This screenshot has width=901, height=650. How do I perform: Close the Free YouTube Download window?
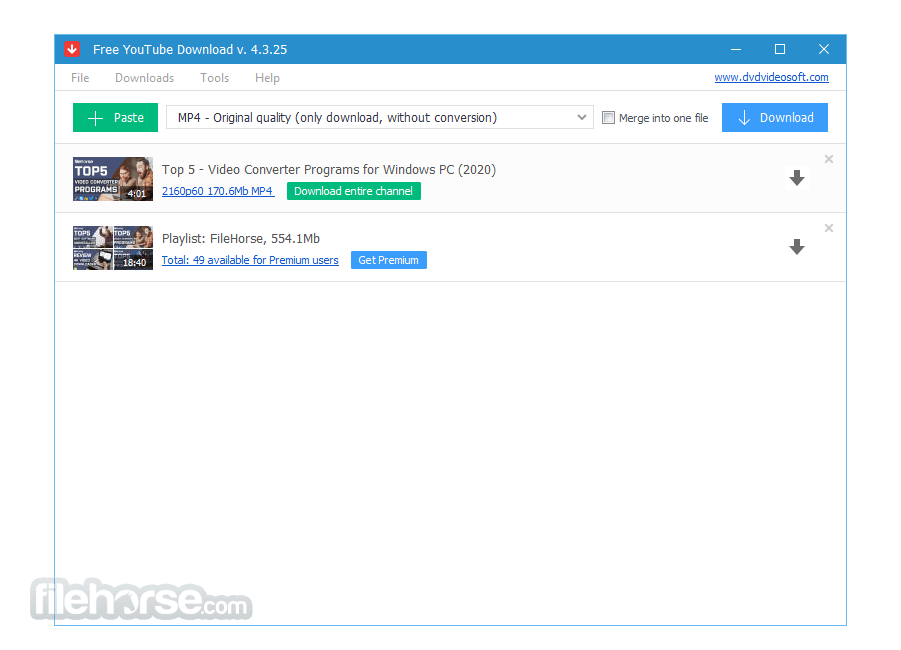(824, 49)
